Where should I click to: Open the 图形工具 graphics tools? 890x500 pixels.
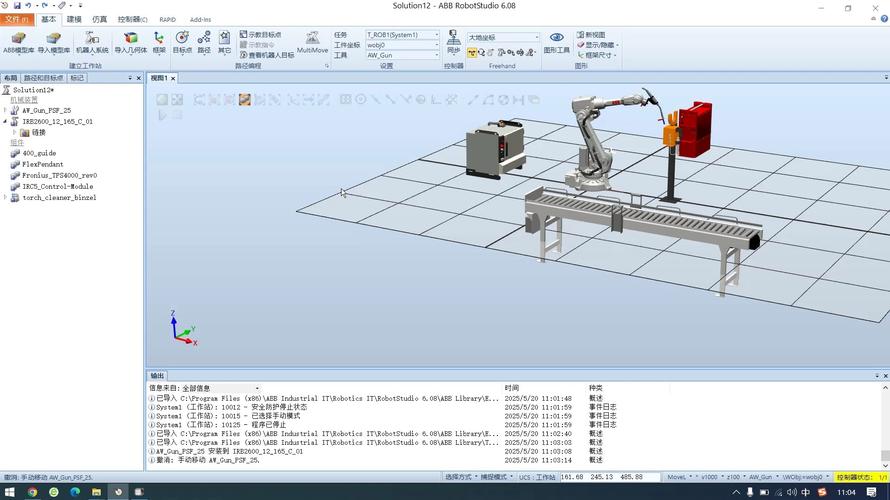pos(556,43)
